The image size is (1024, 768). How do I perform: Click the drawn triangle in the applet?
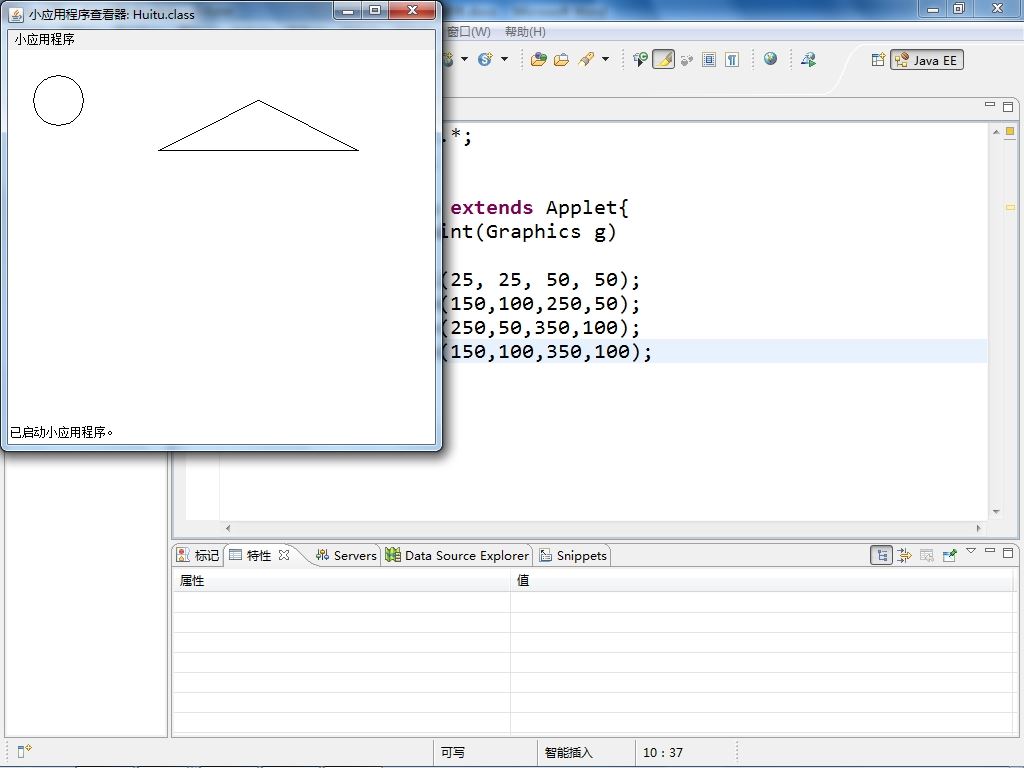click(x=259, y=125)
